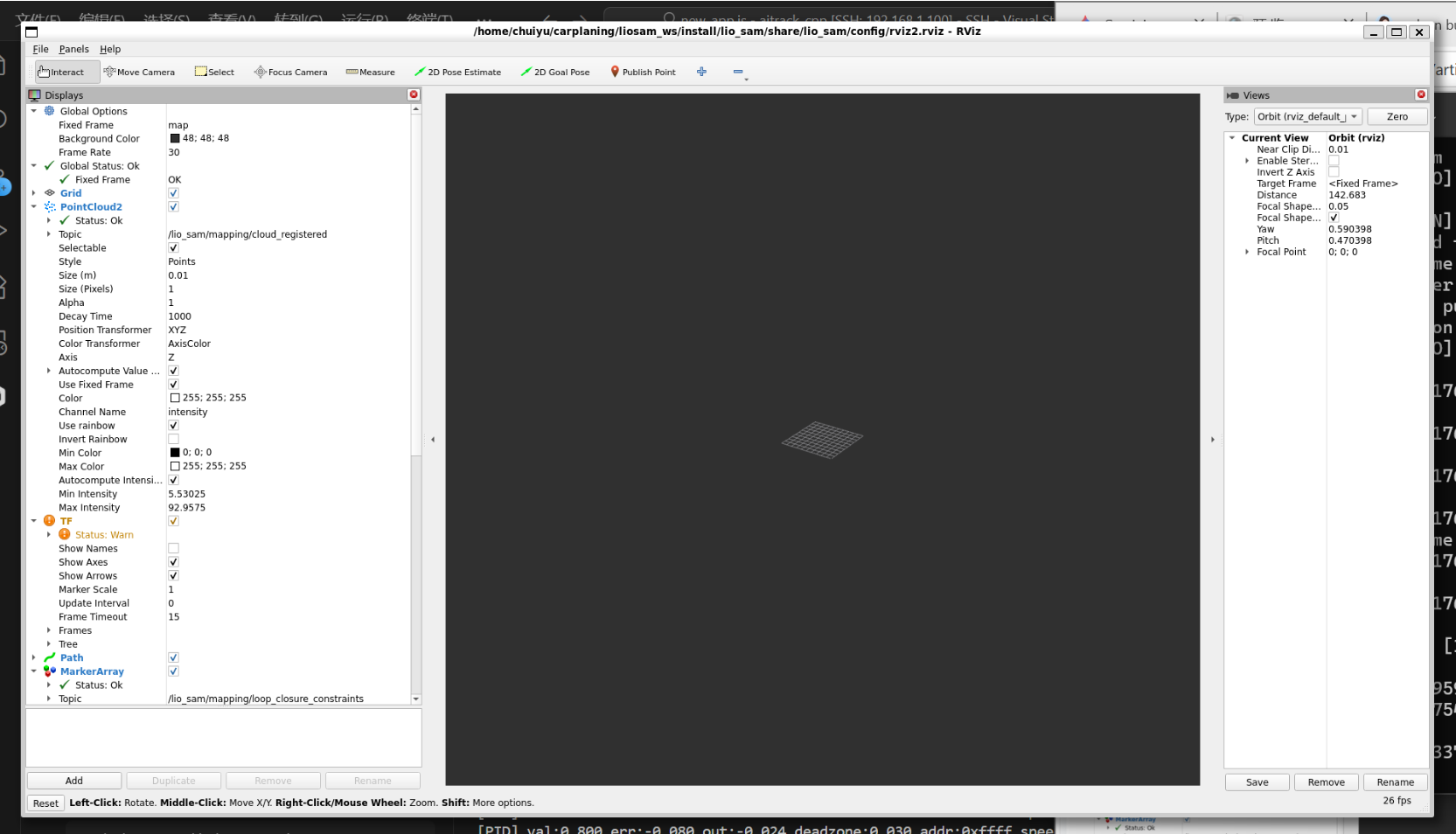Open the view Type dropdown
The width and height of the screenshot is (1456, 834).
coord(1307,117)
